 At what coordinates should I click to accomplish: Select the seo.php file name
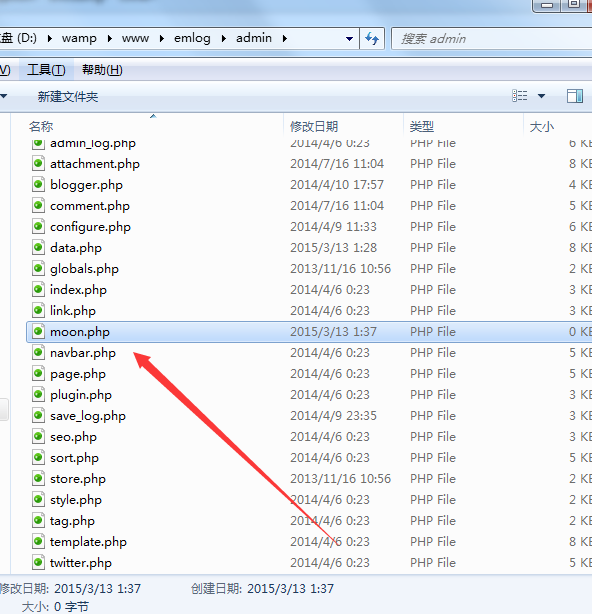coord(73,437)
